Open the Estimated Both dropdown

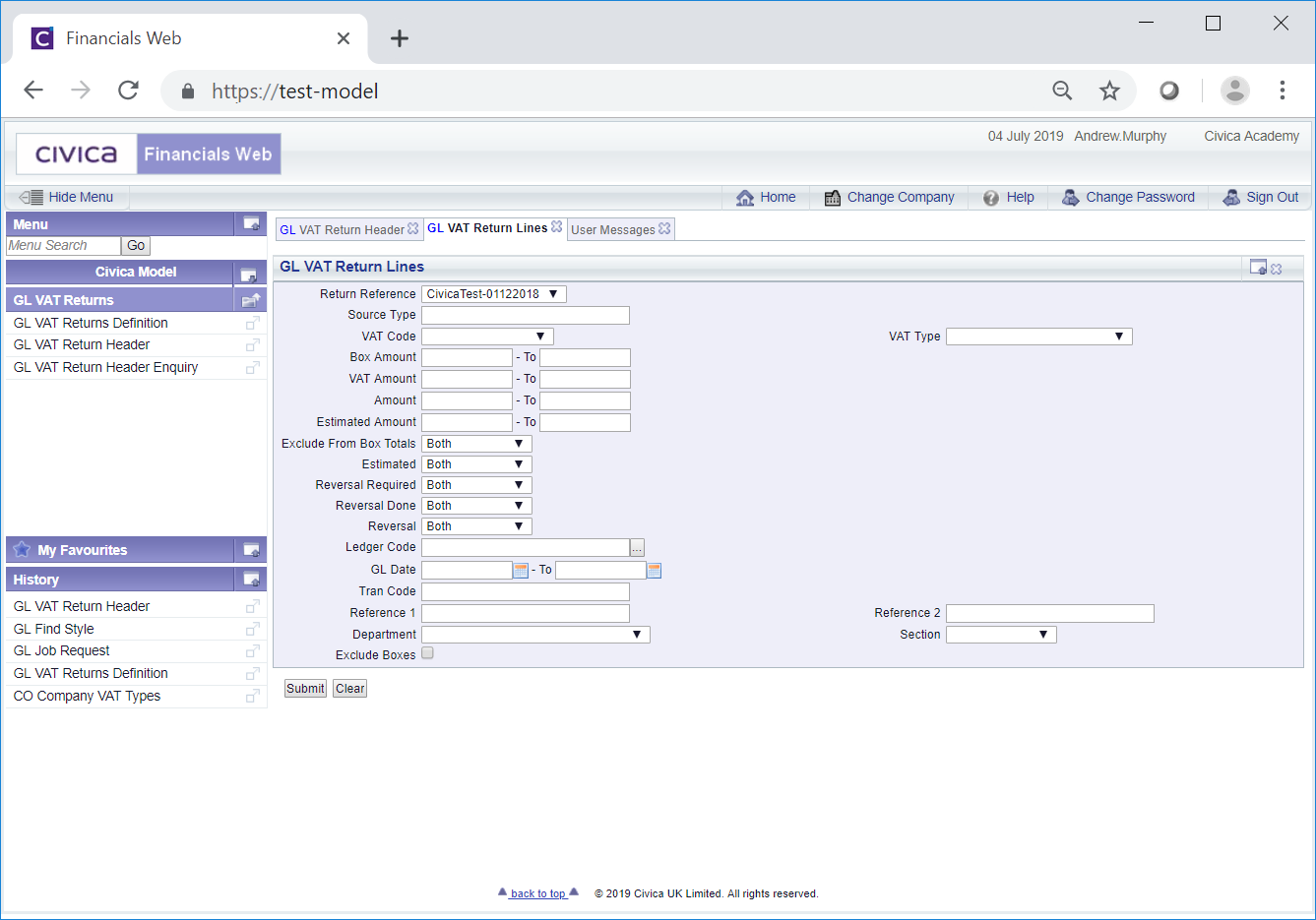476,464
